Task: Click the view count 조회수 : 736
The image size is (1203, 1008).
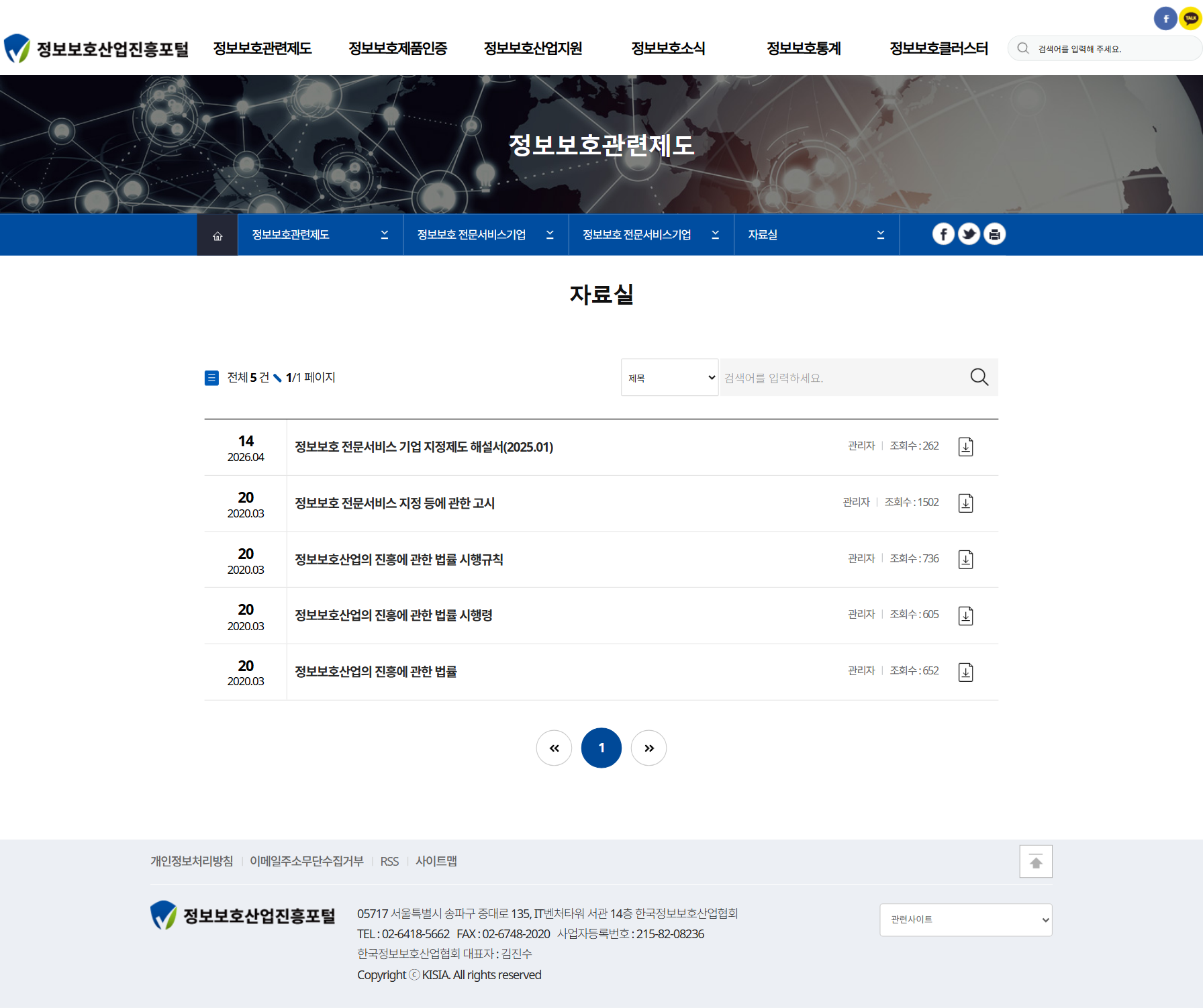Action: [914, 558]
